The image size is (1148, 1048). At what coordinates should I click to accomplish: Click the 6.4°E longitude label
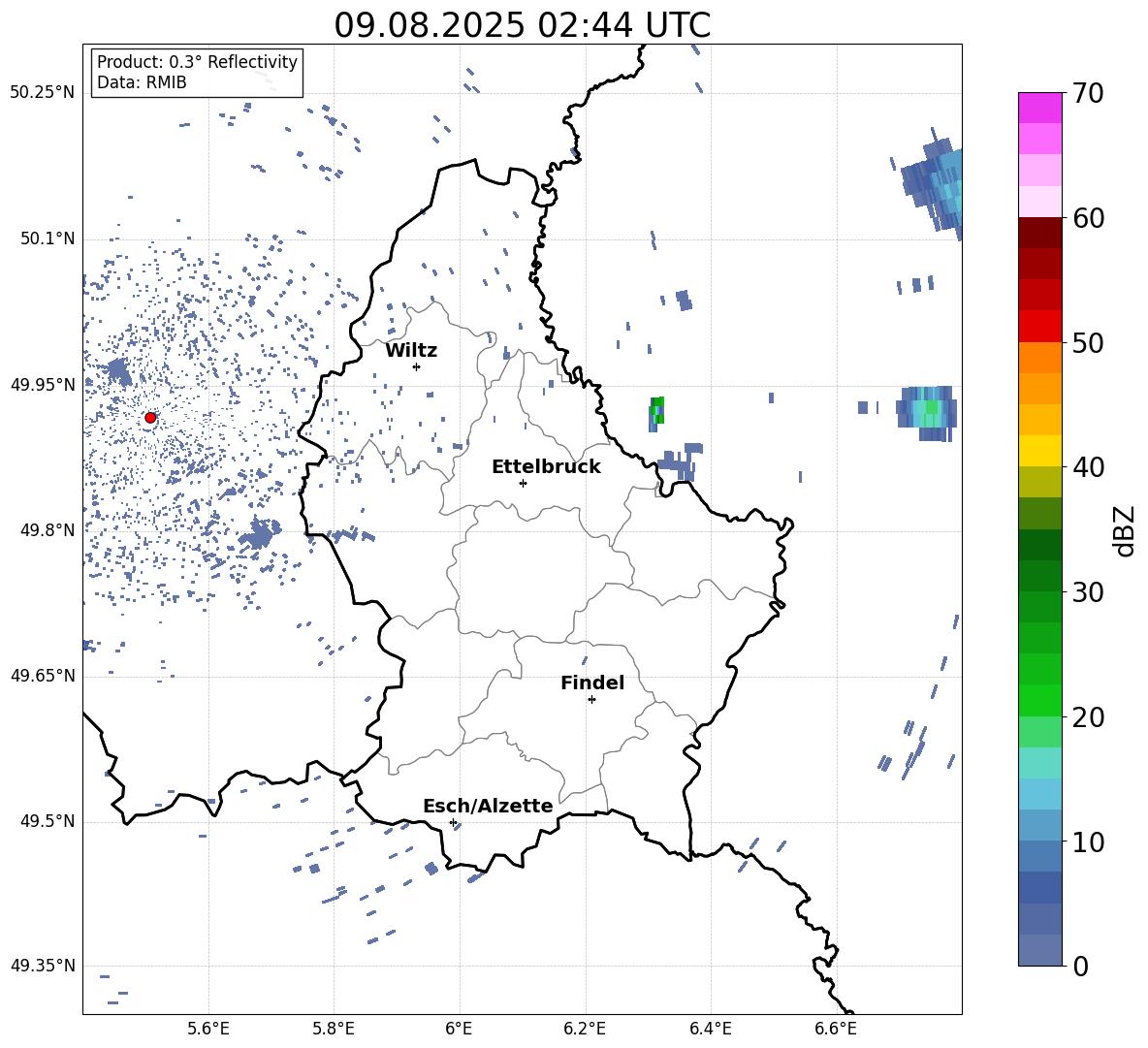click(x=710, y=1029)
